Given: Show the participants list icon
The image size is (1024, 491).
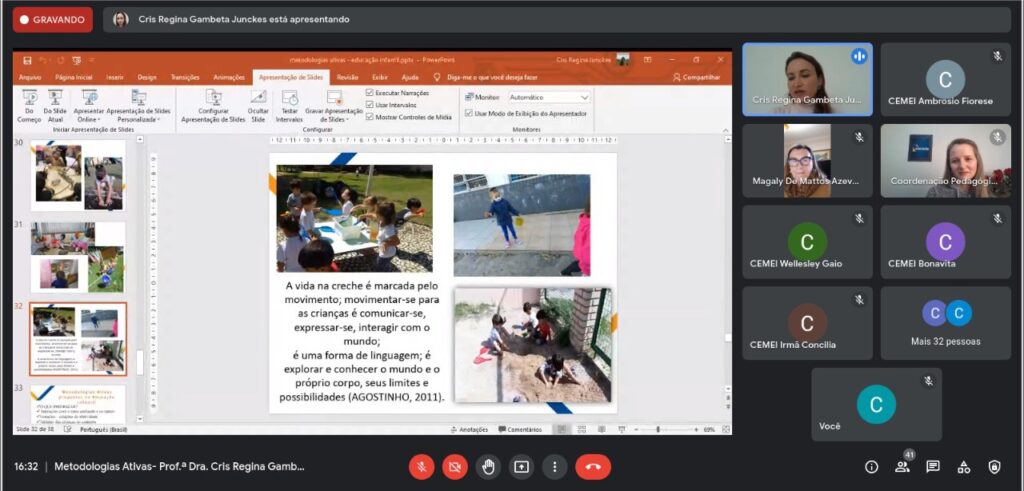Looking at the screenshot, I should click(902, 467).
